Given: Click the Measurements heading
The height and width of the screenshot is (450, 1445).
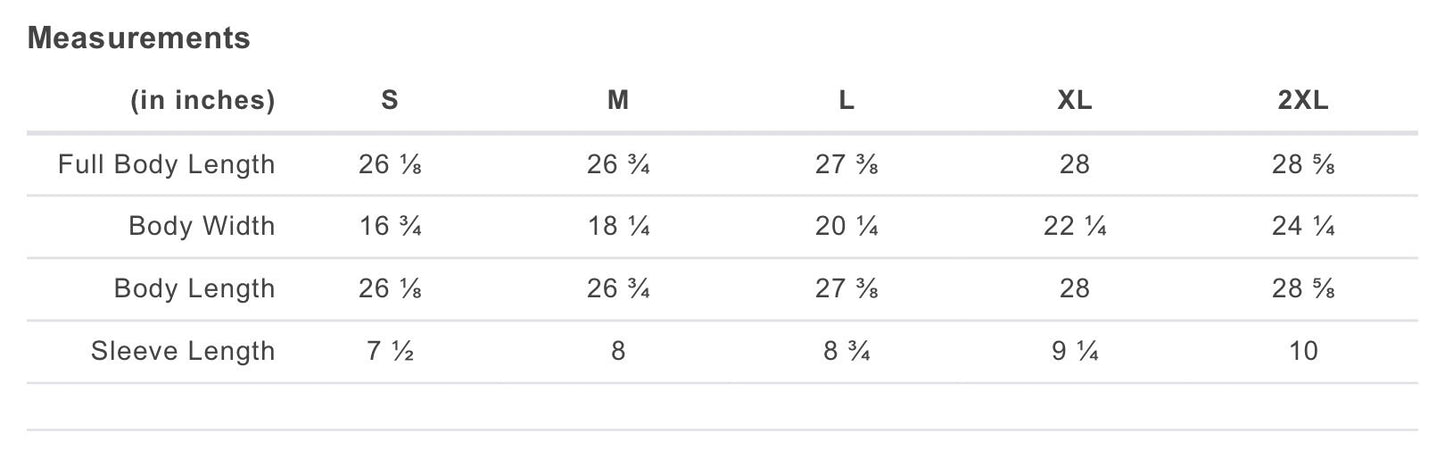Looking at the screenshot, I should 138,38.
